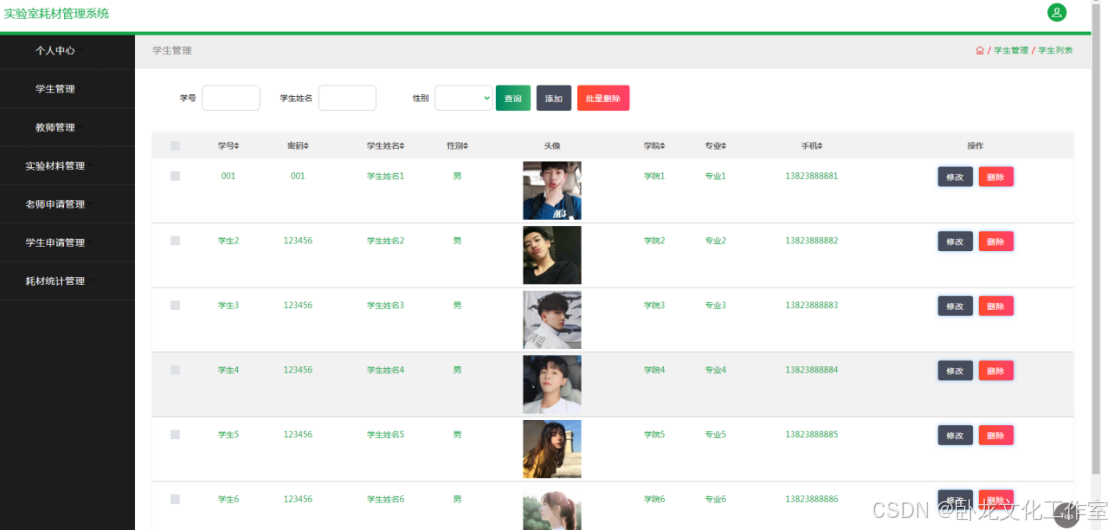
Task: Sort table by 专业 column arrow
Action: 724,146
